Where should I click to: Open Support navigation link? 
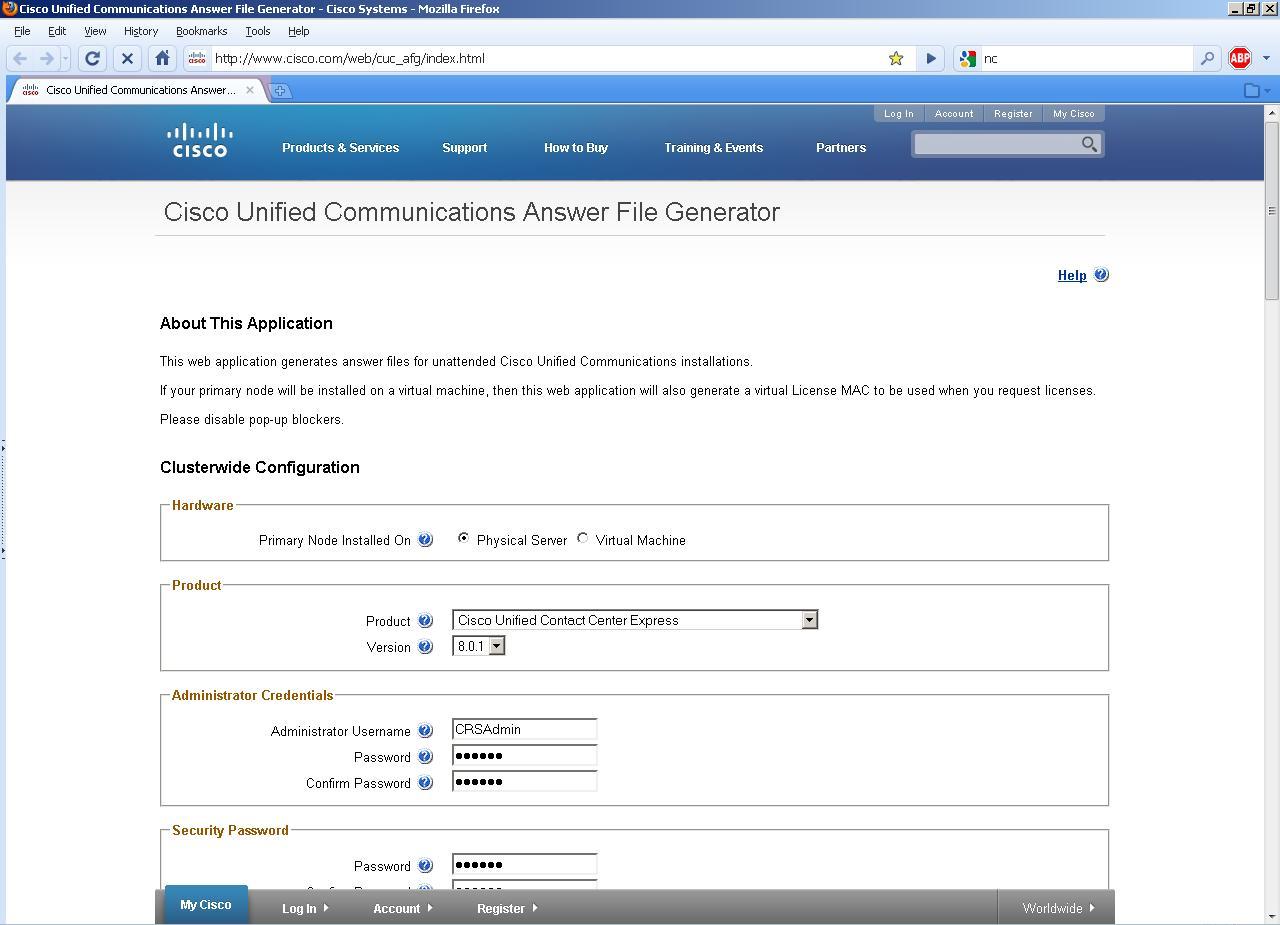pyautogui.click(x=465, y=147)
